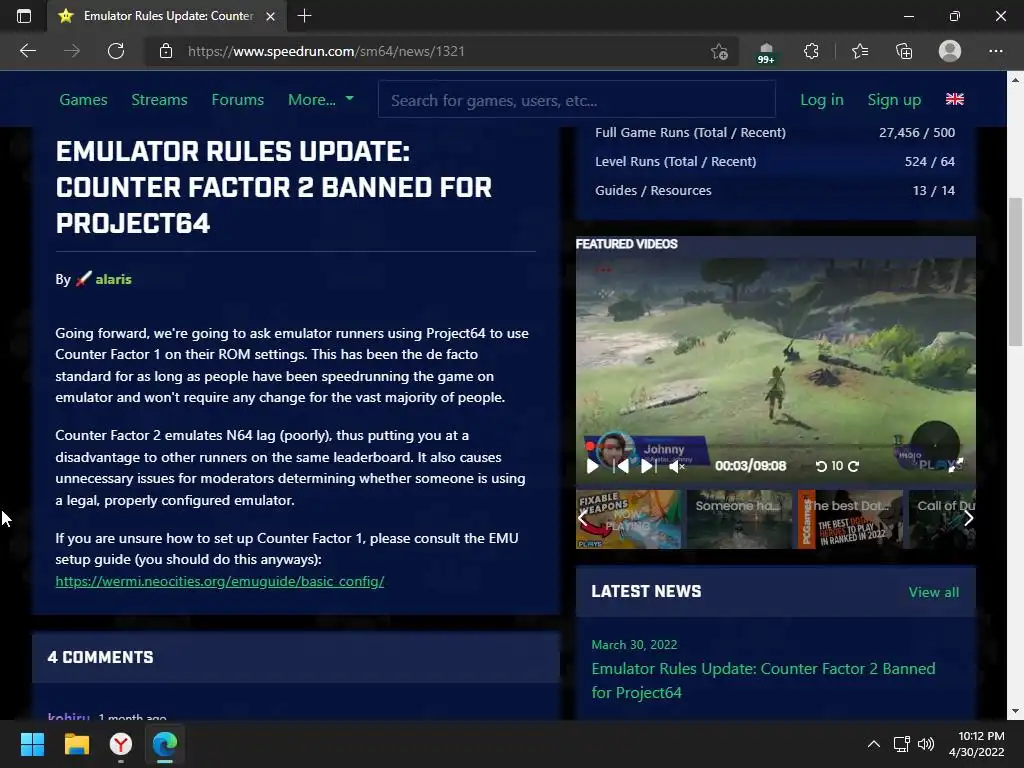Screen dimensions: 1024x768
Task: Open the Windows Start menu
Action: point(32,744)
